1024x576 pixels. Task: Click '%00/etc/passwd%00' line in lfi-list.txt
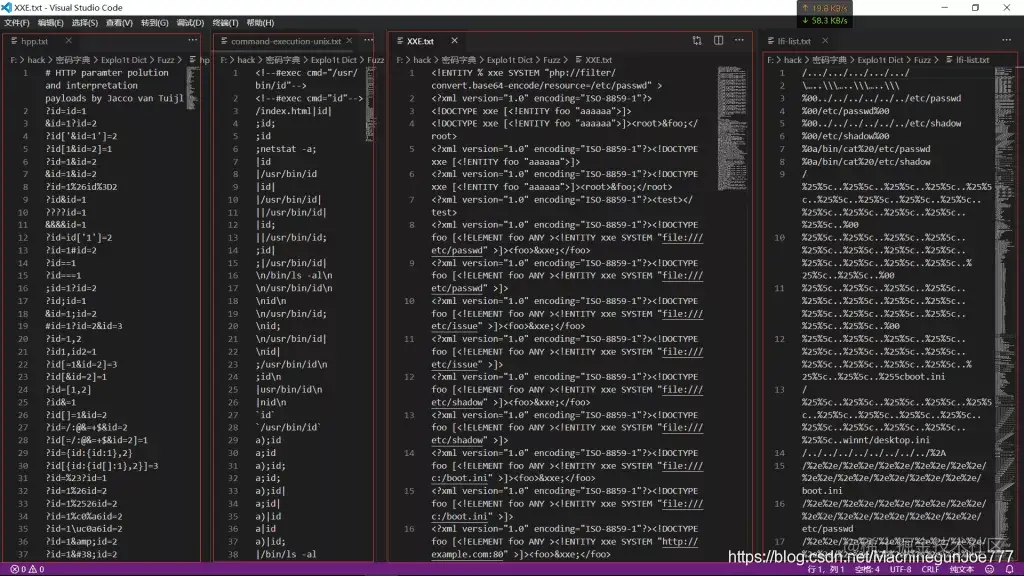[845, 111]
